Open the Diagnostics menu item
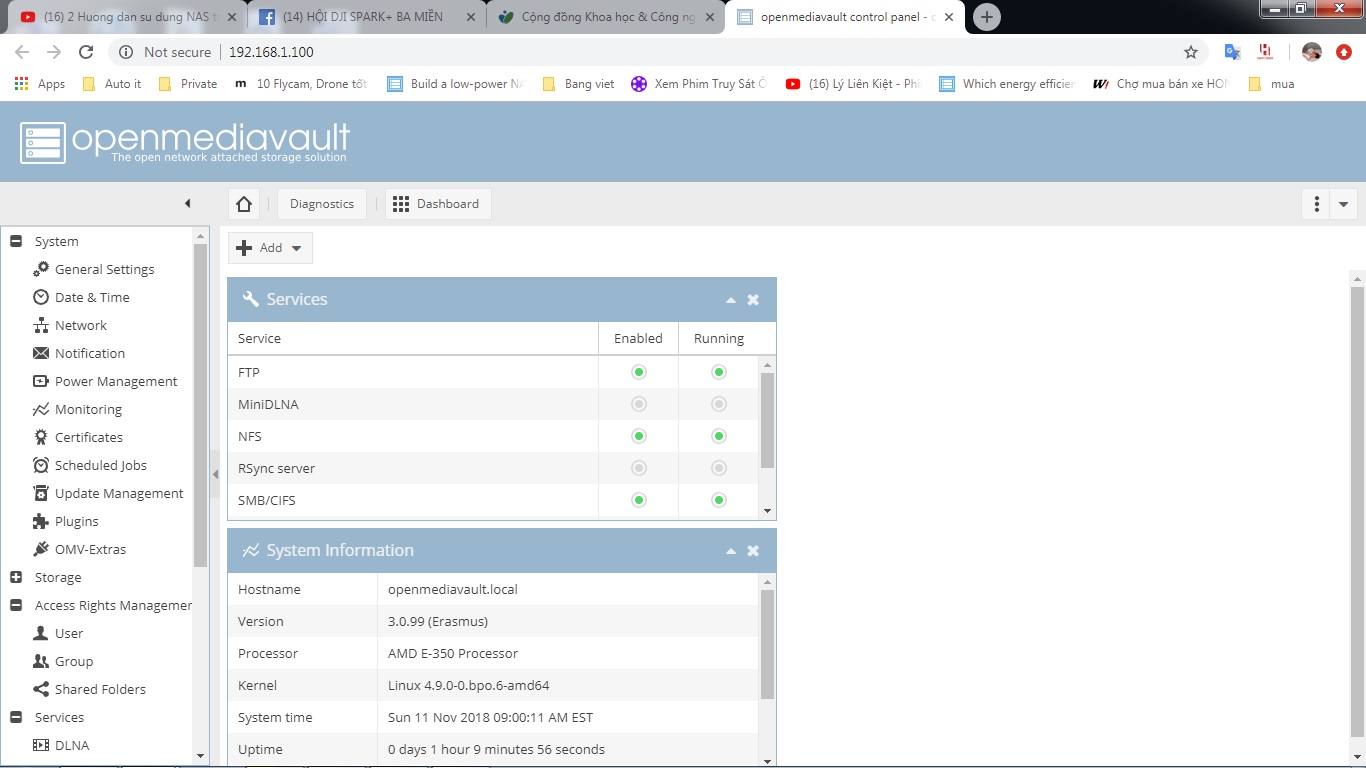The image size is (1366, 768). (322, 204)
